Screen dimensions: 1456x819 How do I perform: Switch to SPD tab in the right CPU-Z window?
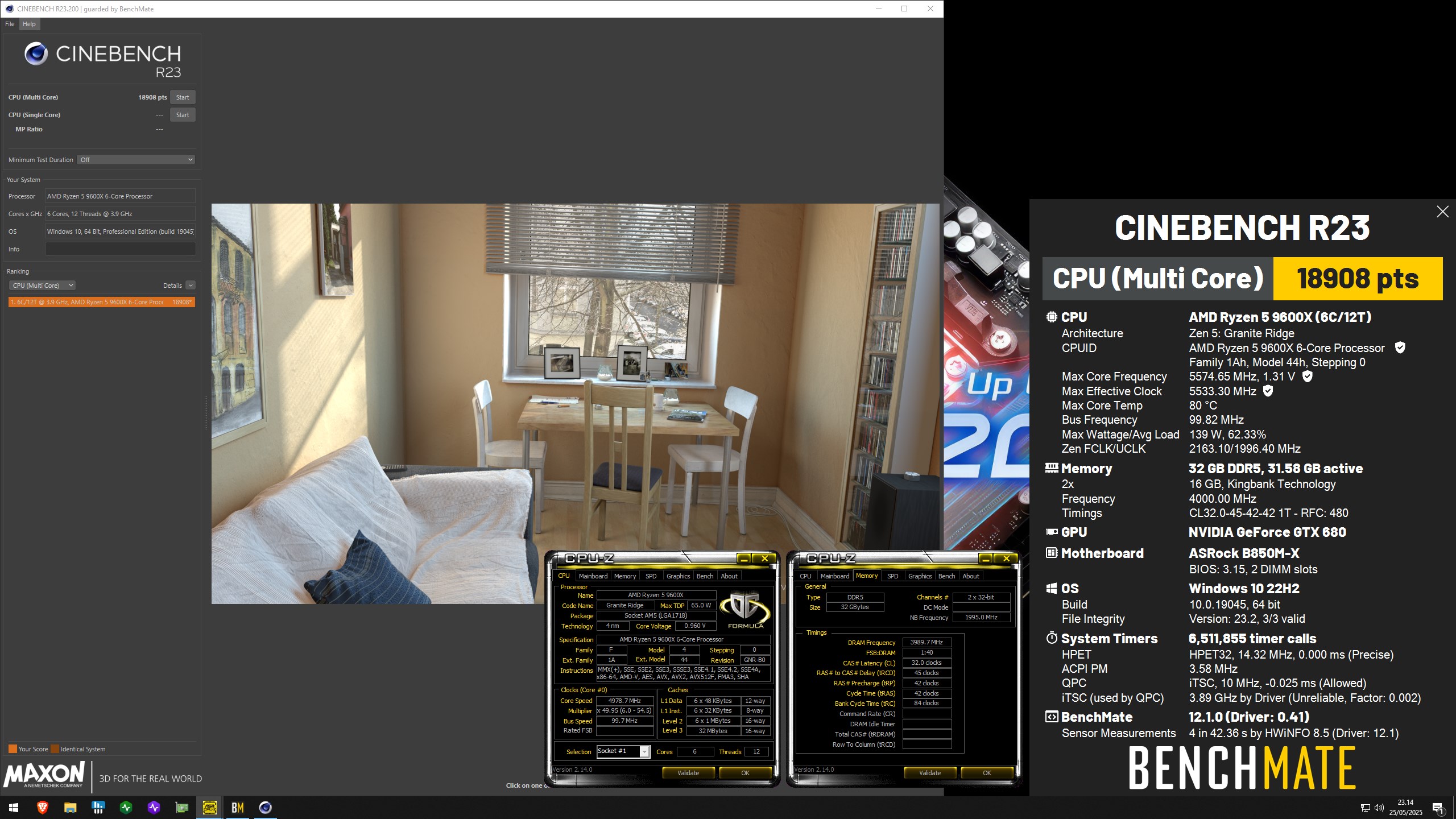893,576
